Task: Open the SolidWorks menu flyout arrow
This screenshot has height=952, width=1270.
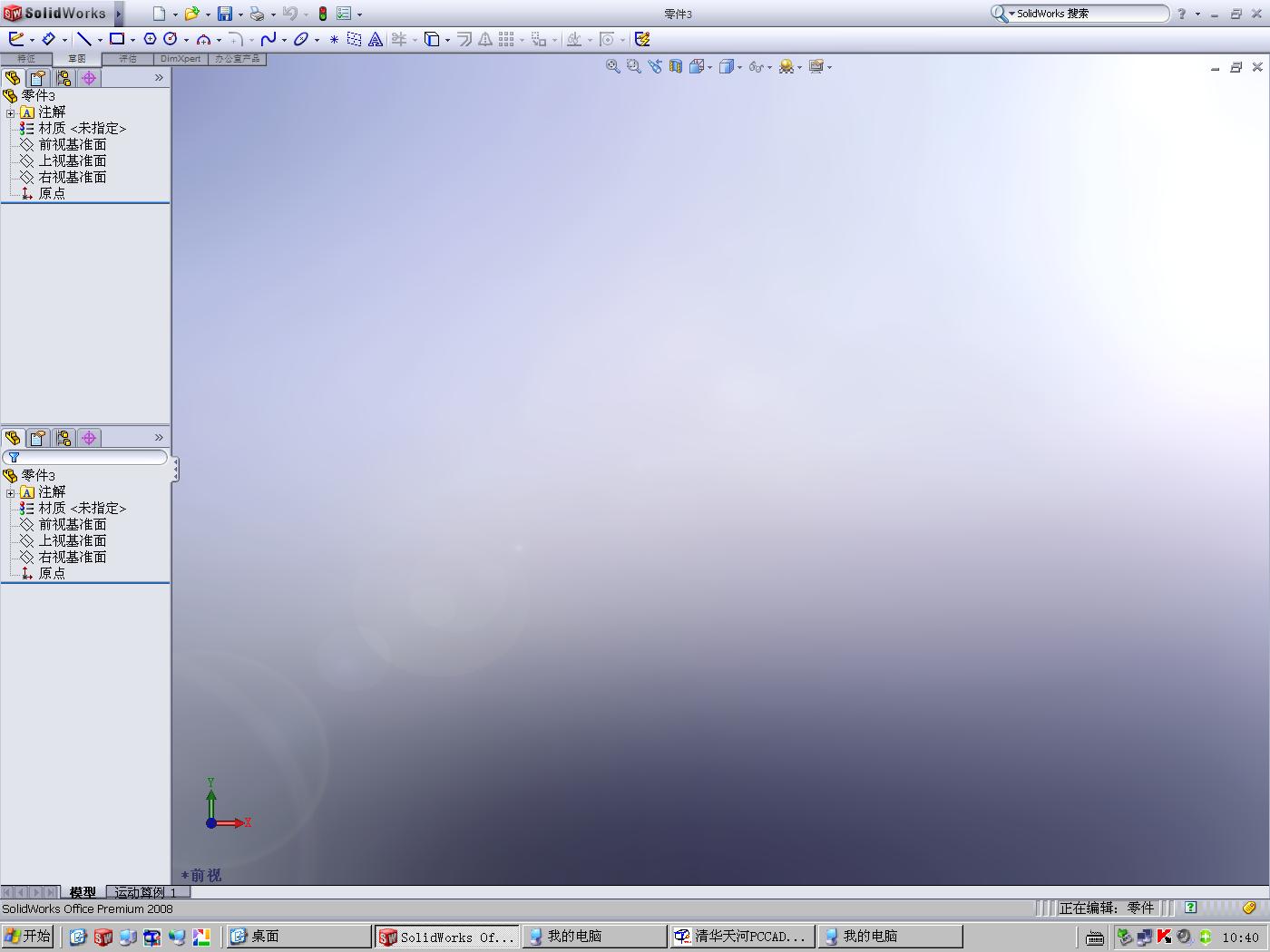Action: tap(119, 14)
